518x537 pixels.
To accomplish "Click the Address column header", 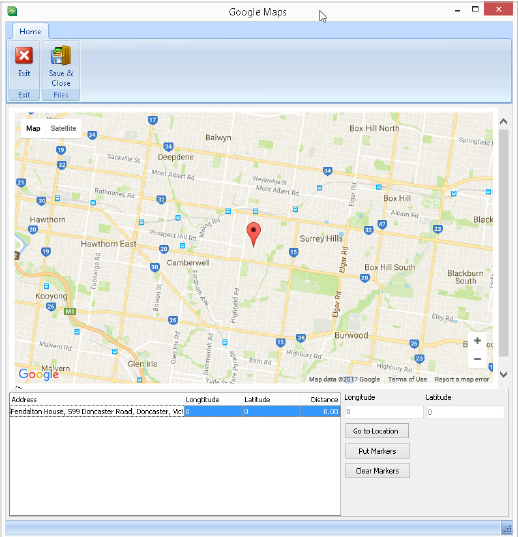I will coord(97,399).
